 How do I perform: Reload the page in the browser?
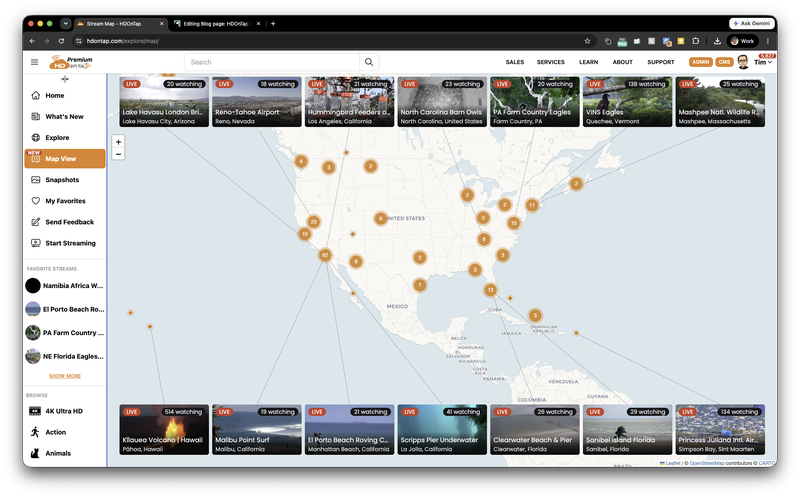coord(61,41)
